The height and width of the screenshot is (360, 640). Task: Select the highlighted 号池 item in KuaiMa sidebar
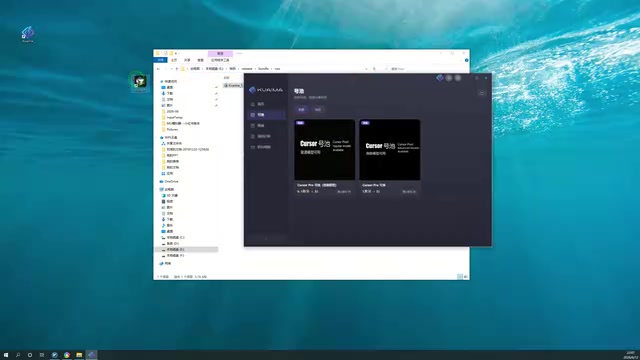[x=267, y=115]
